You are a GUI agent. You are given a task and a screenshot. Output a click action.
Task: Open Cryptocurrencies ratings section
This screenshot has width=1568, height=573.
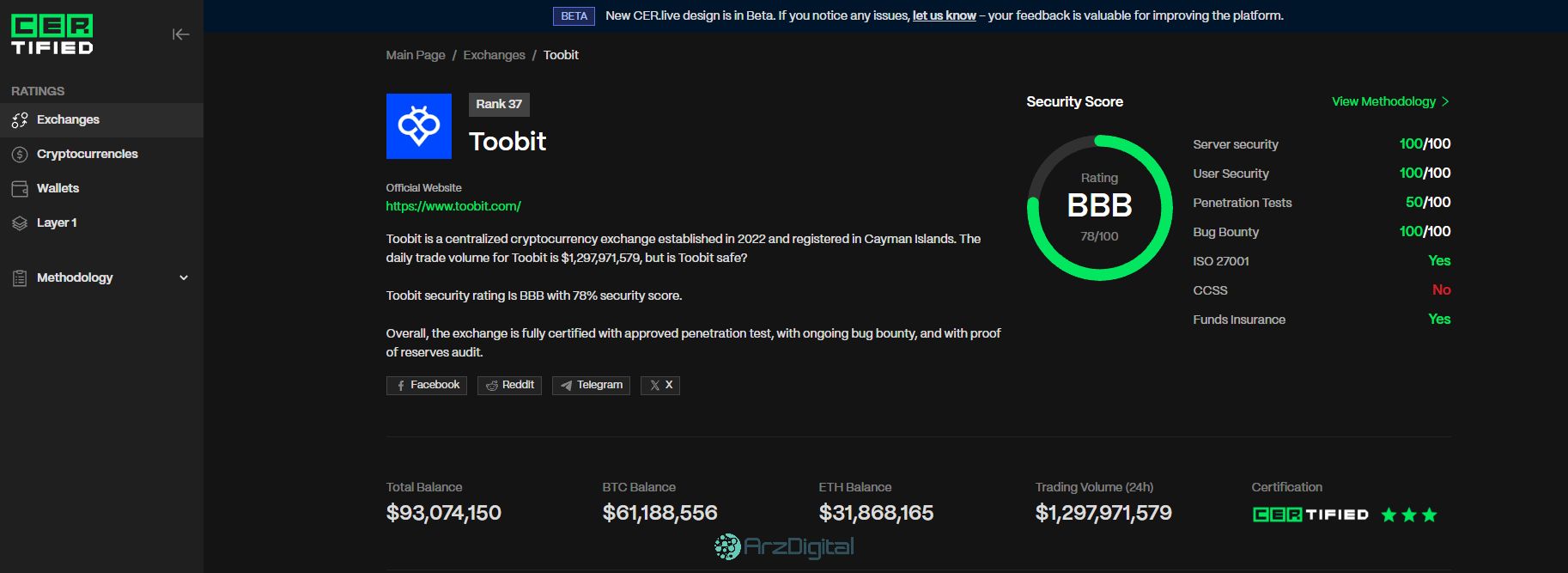coord(101,154)
